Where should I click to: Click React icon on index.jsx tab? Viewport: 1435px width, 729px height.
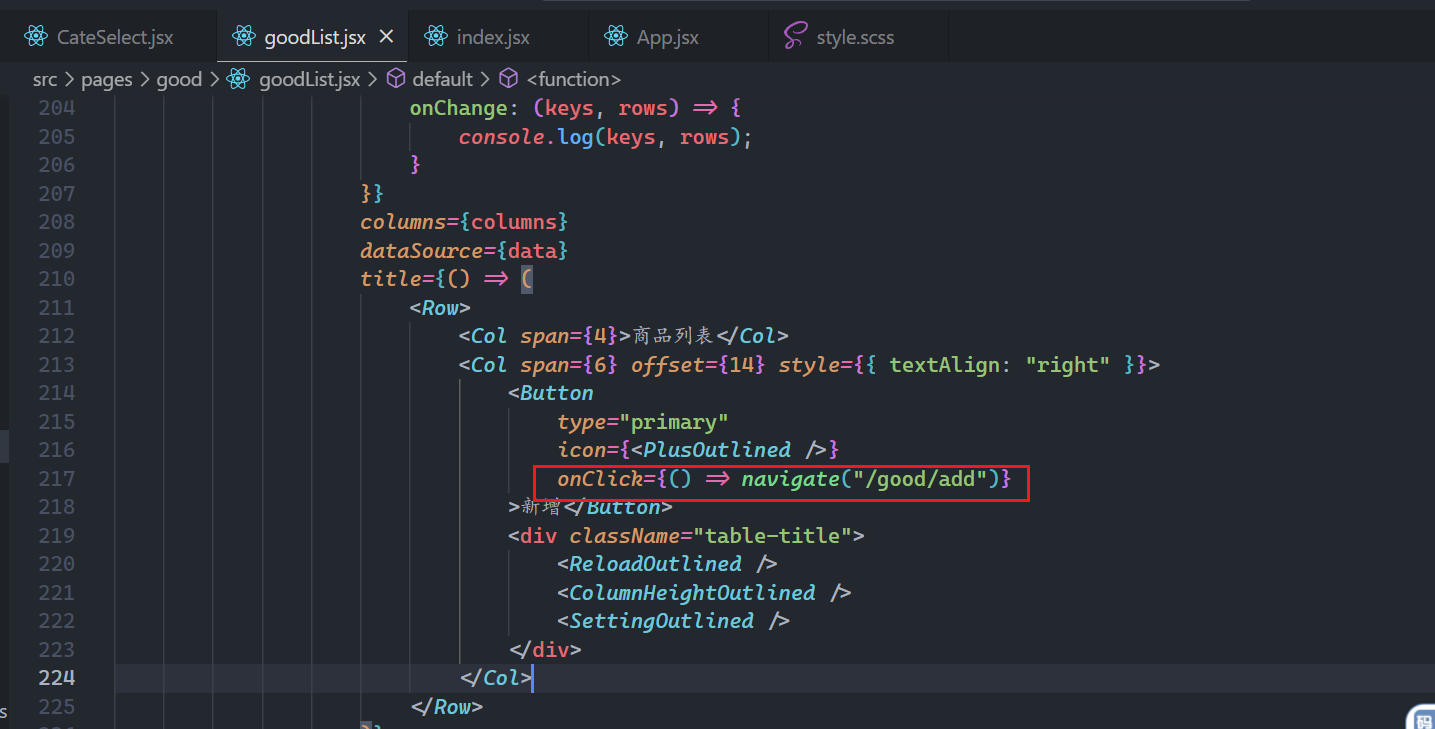435,37
